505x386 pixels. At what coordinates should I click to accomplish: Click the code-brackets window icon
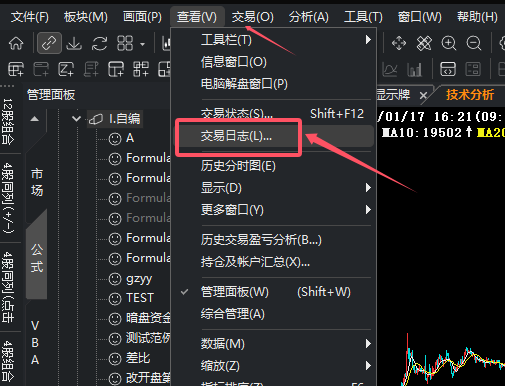(x=448, y=69)
